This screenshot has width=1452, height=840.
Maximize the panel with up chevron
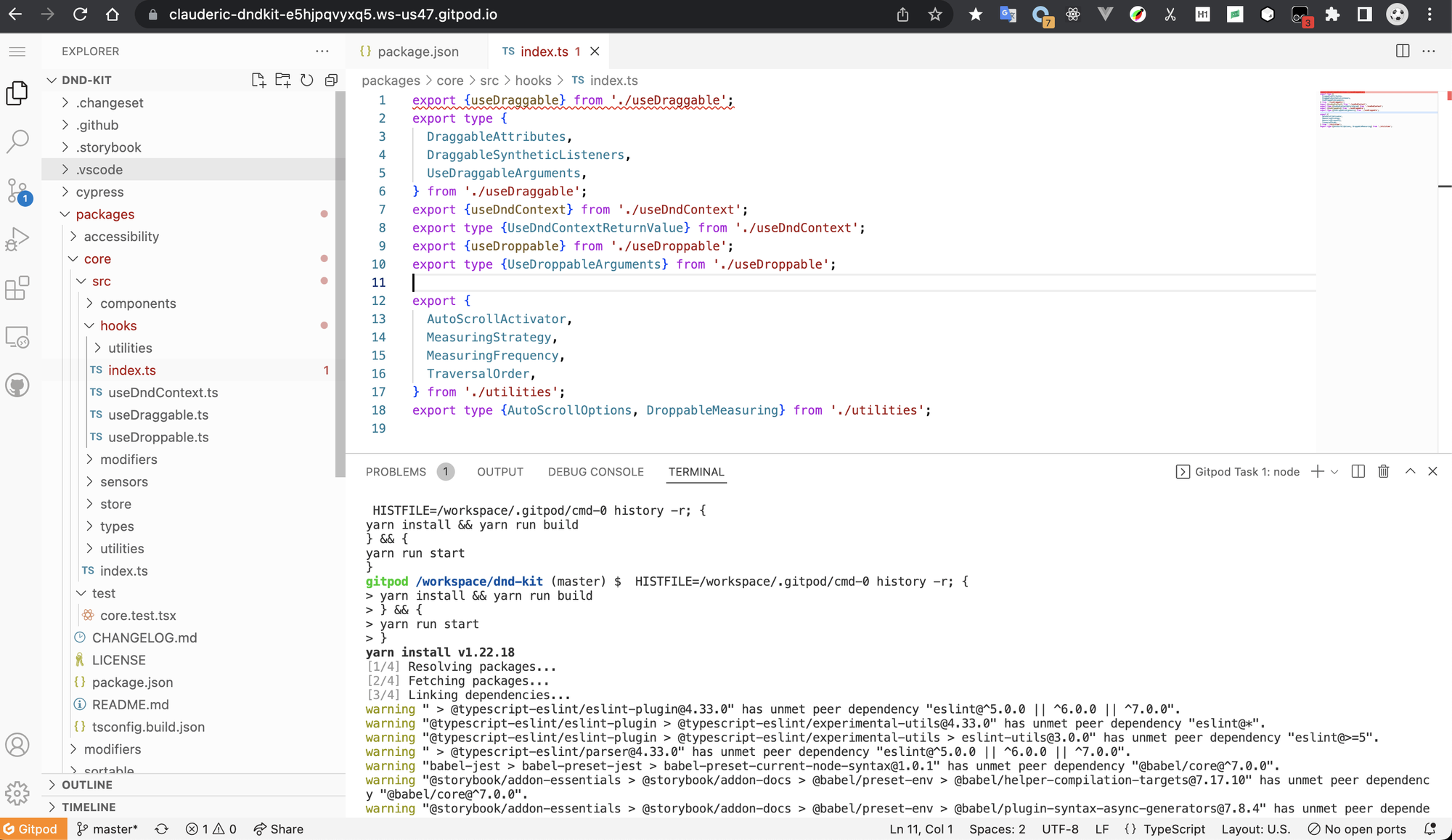tap(1410, 471)
